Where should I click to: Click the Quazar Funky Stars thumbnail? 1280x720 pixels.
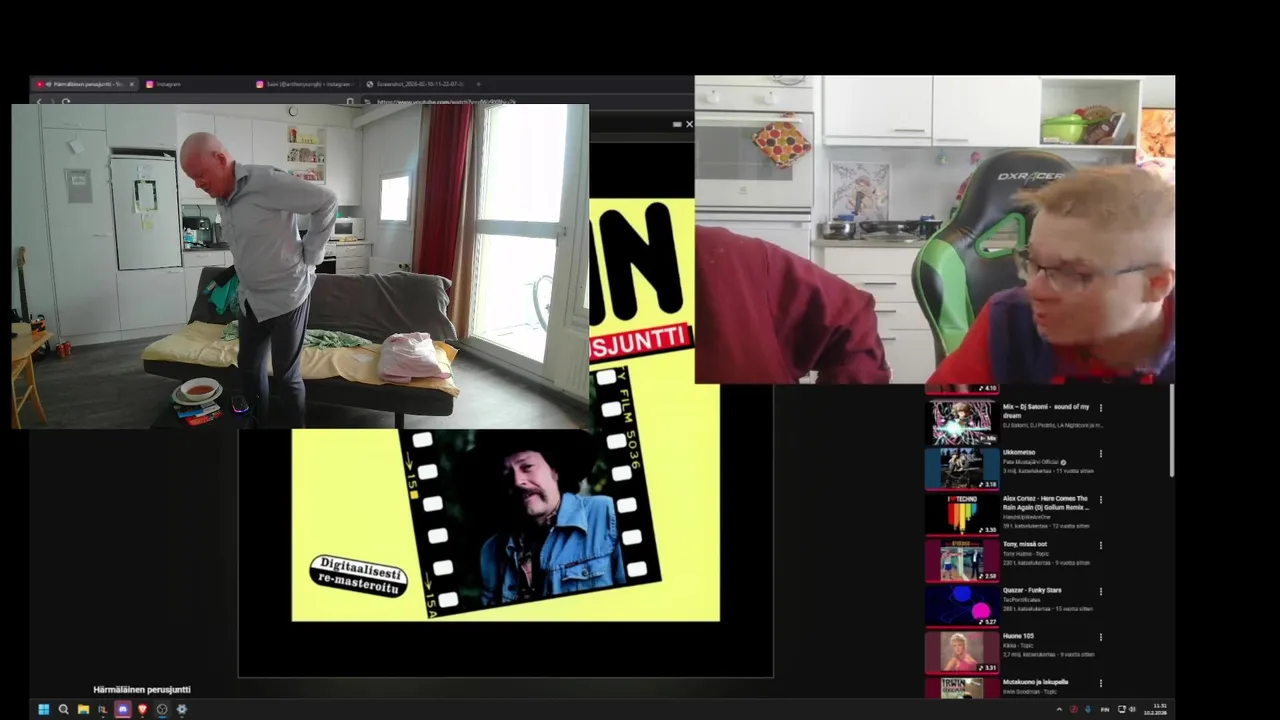[x=961, y=606]
